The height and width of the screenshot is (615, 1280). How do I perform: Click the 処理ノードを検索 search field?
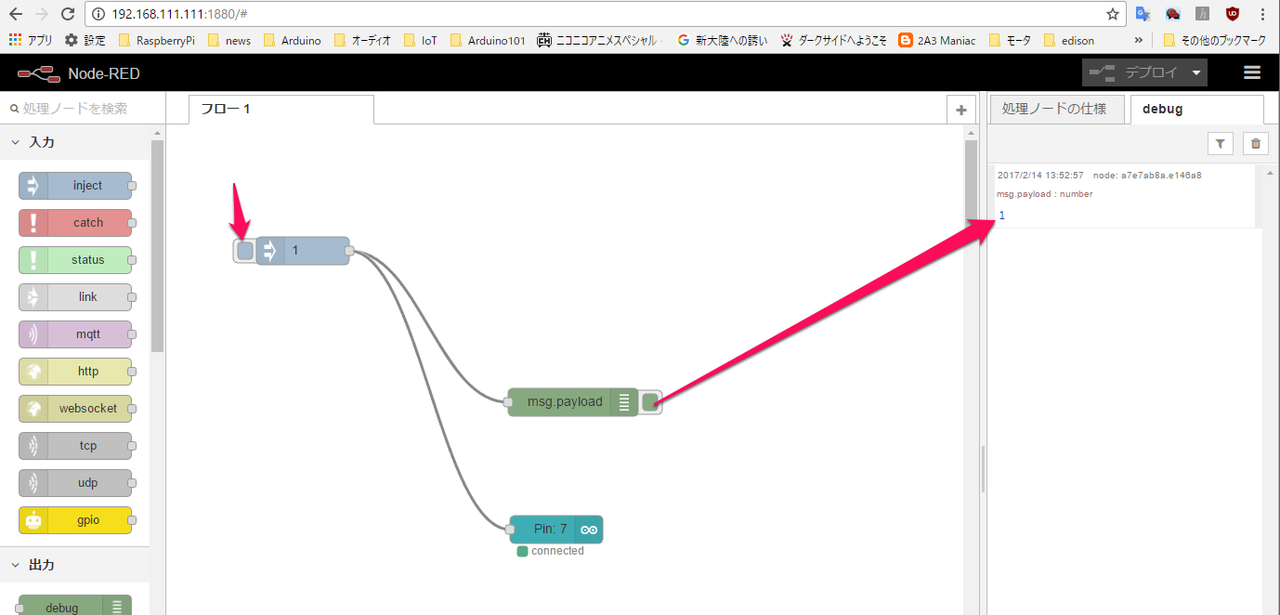pos(80,108)
